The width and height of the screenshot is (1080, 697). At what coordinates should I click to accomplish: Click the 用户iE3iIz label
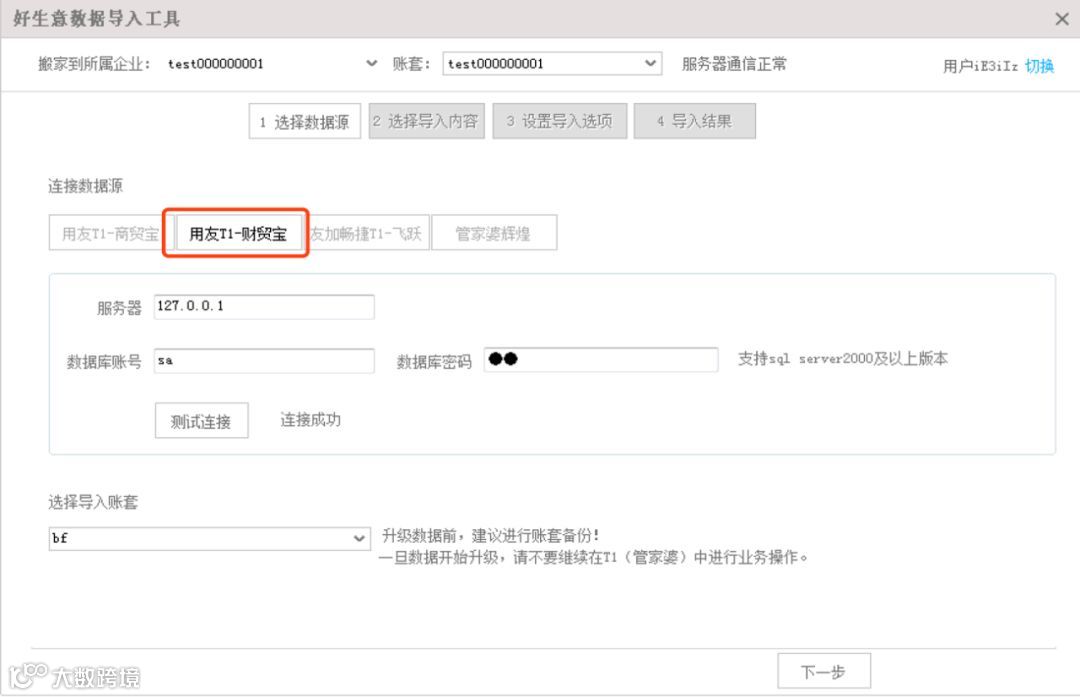click(x=979, y=66)
